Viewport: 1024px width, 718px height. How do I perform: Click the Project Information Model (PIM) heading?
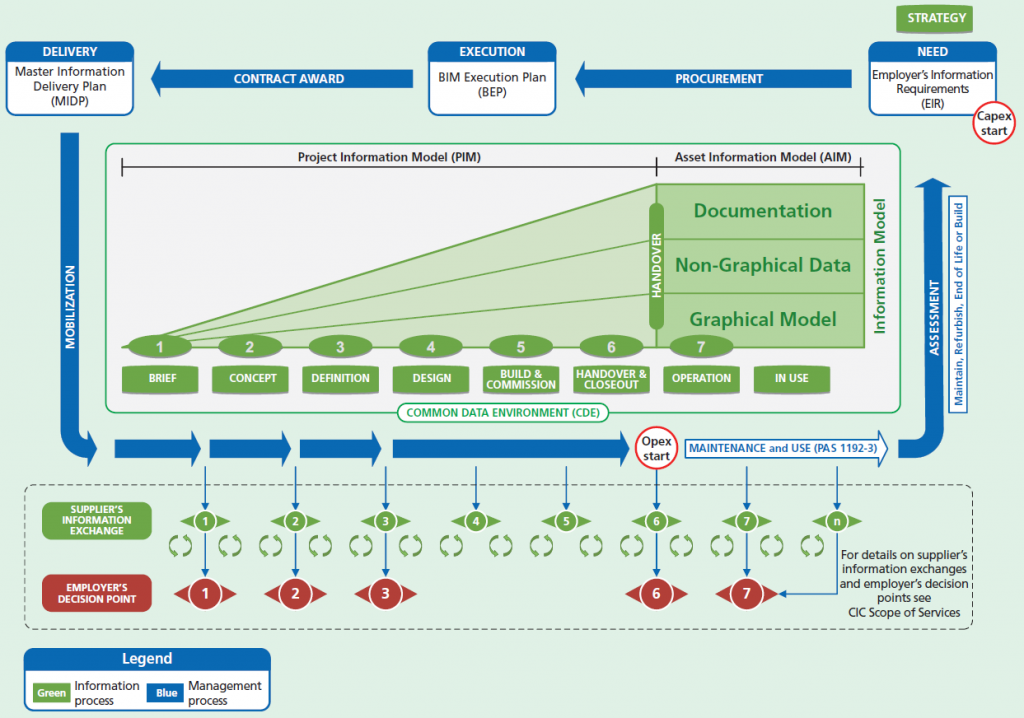389,157
